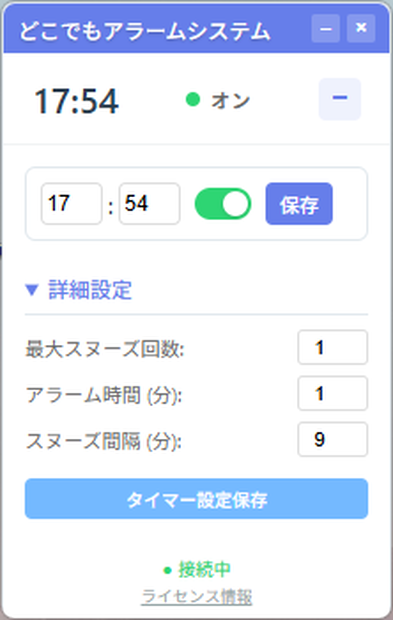Click the 詳細設定 section heading
The width and height of the screenshot is (393, 620).
[x=90, y=290]
